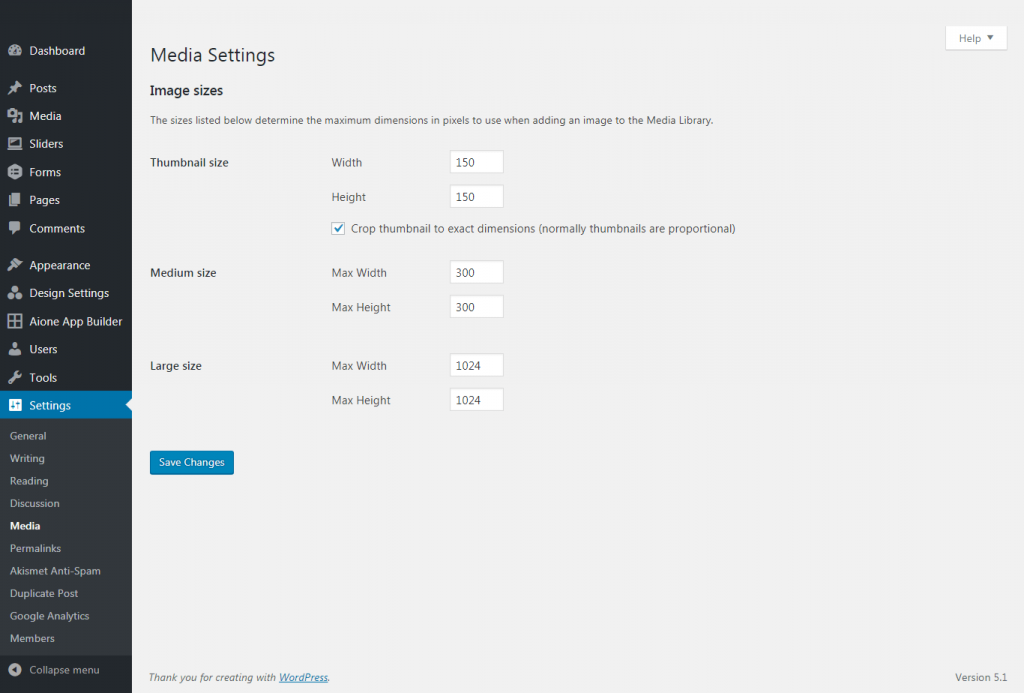Open the Design Settings menu item
This screenshot has height=693, width=1024.
(66, 293)
